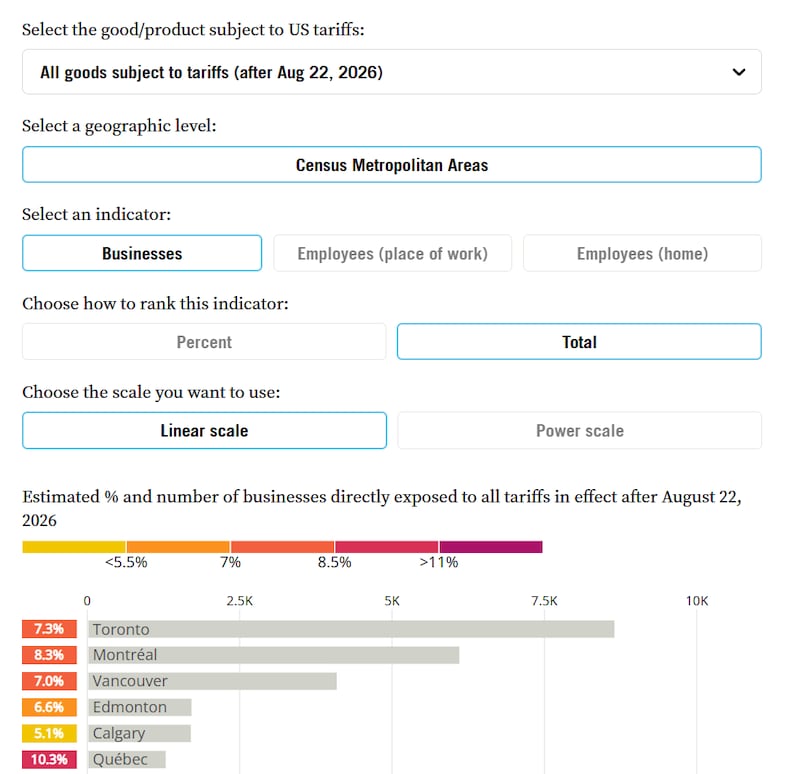Viewport: 800px width, 774px height.
Task: Click the Montréal bar in the chart
Action: point(273,655)
